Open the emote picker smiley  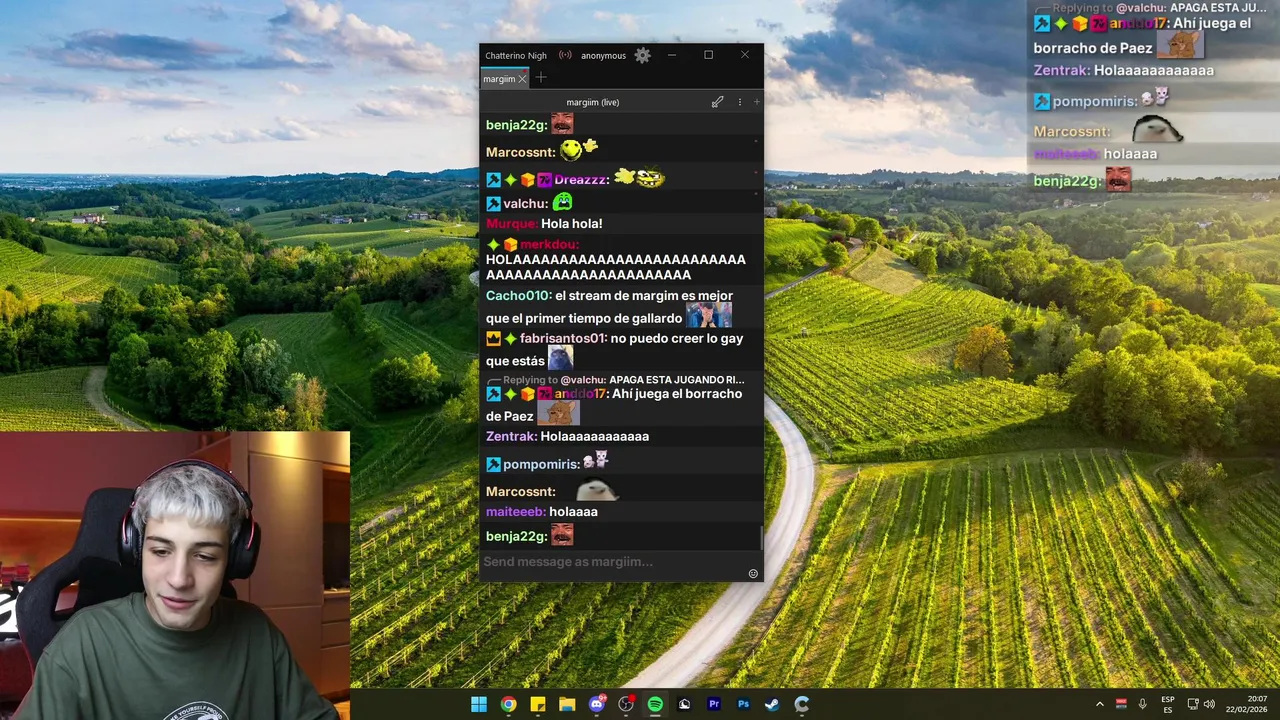(x=753, y=574)
